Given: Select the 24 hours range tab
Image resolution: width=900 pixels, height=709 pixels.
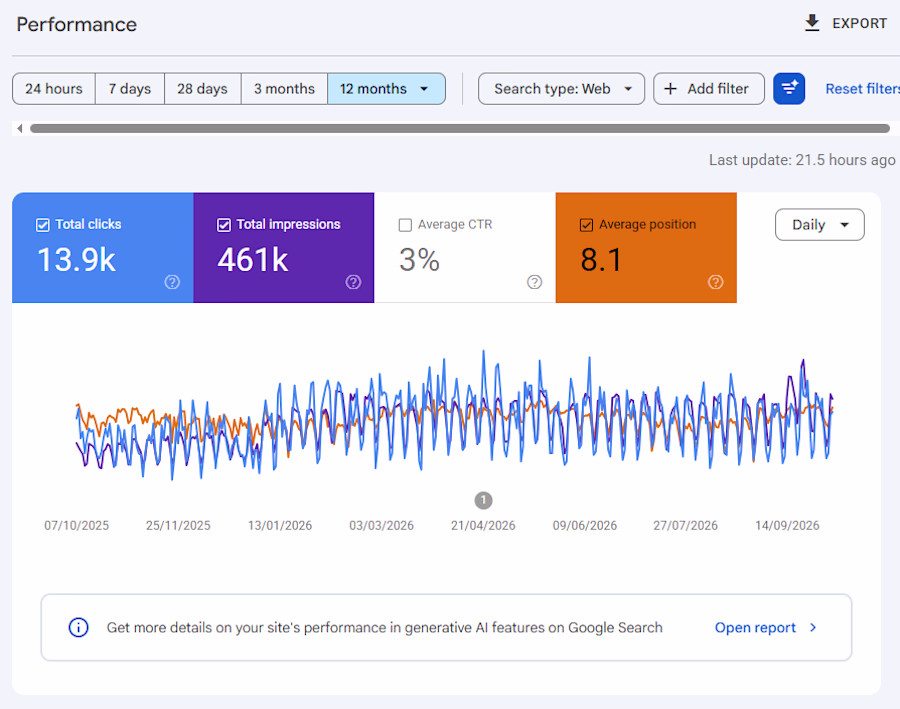Looking at the screenshot, I should (54, 88).
